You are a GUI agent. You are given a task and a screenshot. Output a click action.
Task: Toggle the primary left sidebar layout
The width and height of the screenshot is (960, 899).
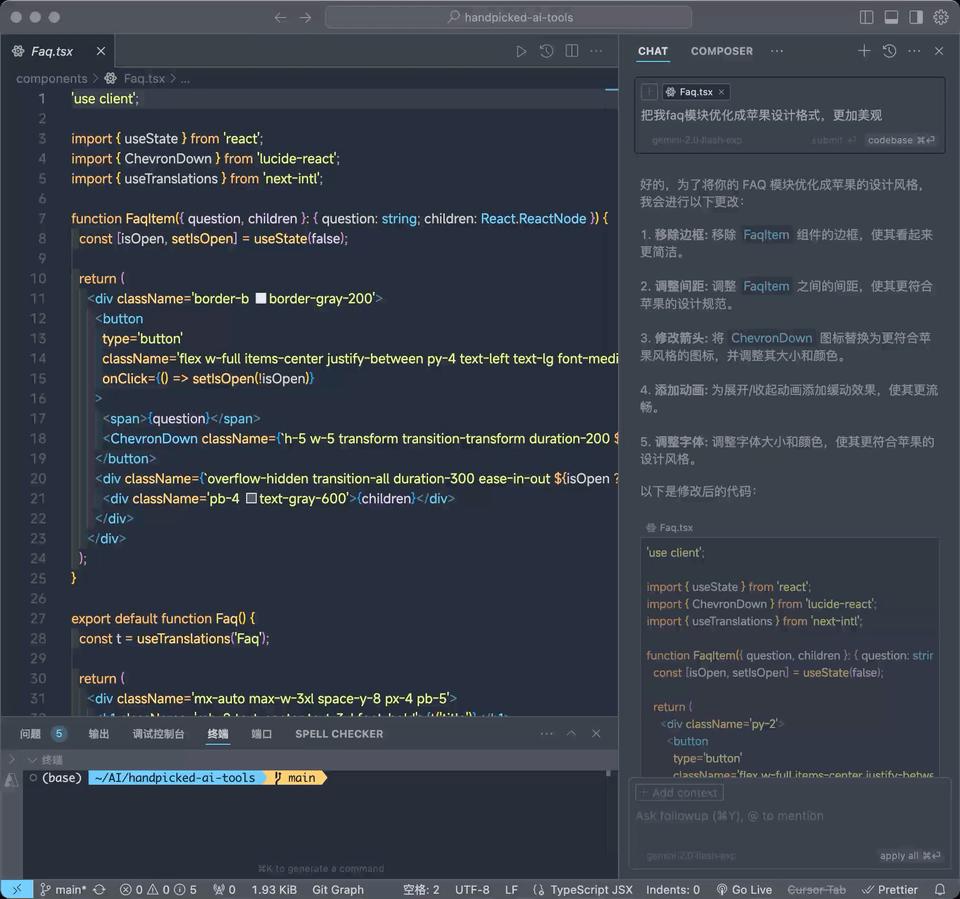[x=866, y=17]
